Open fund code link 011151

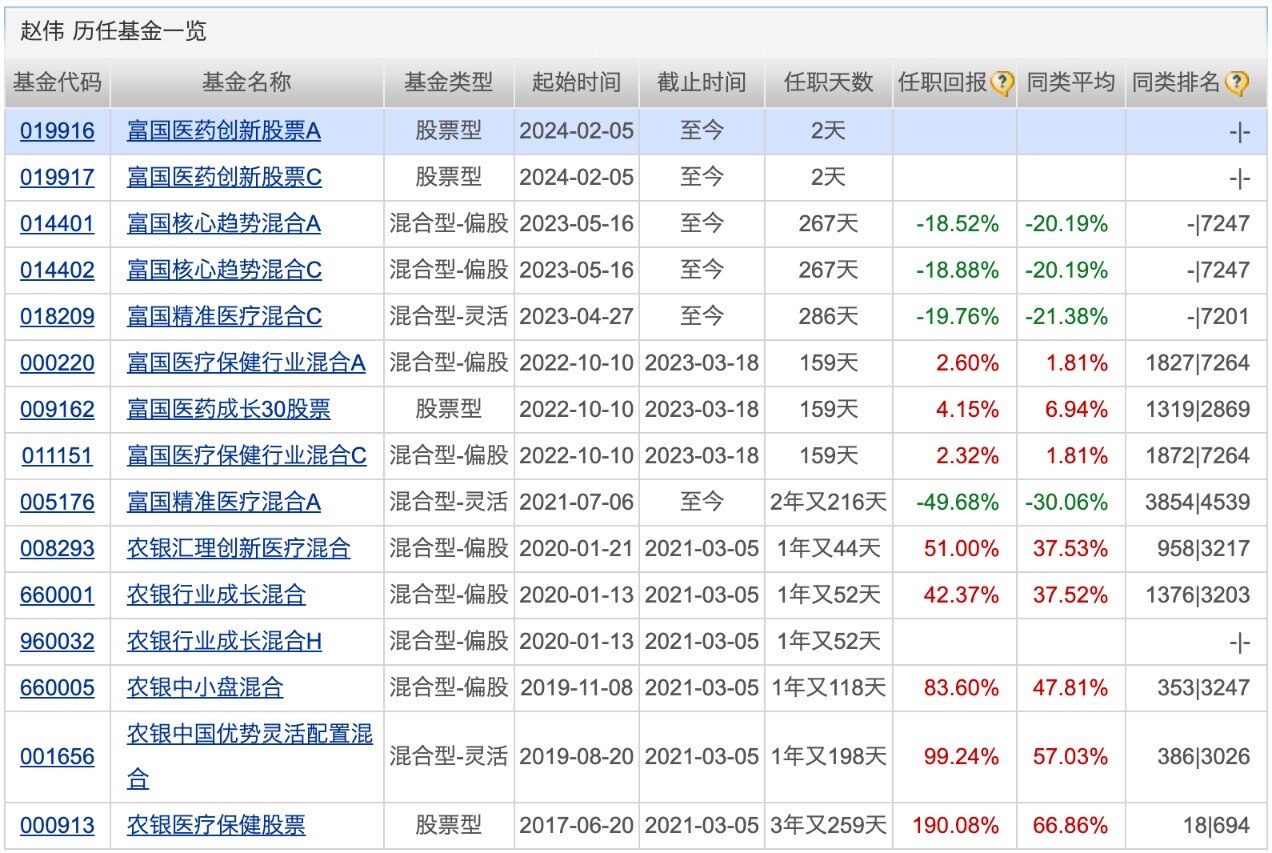pyautogui.click(x=57, y=456)
